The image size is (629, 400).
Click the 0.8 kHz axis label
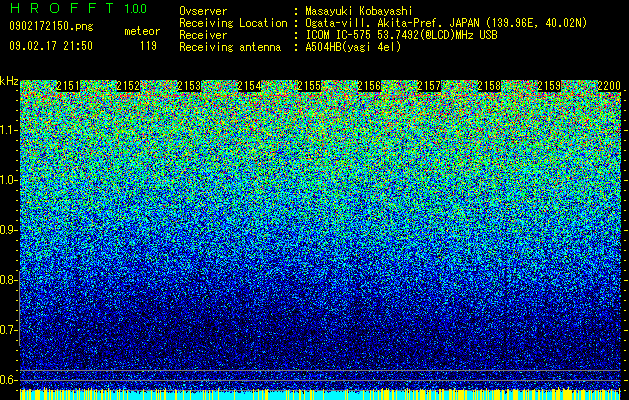coord(9,280)
